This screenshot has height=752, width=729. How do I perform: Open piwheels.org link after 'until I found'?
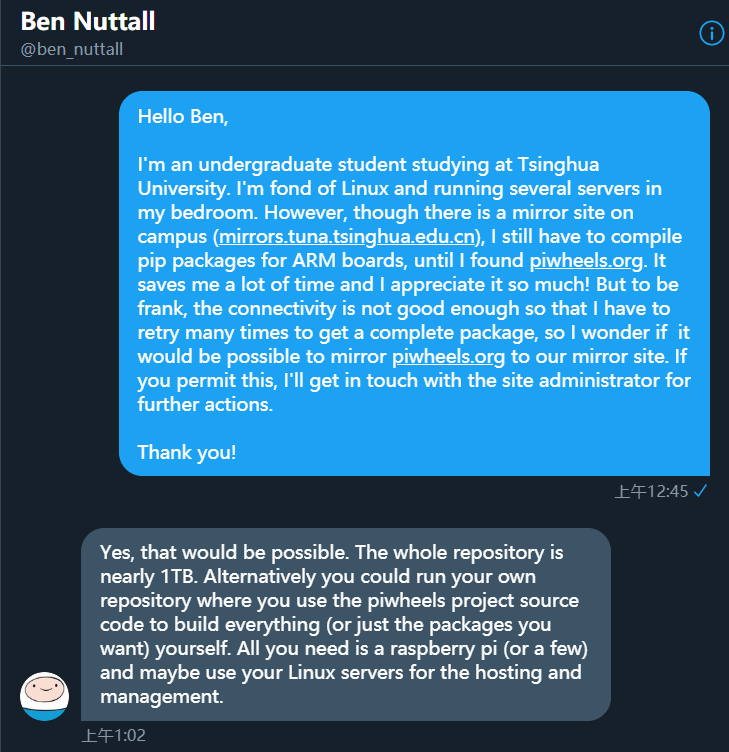586,260
